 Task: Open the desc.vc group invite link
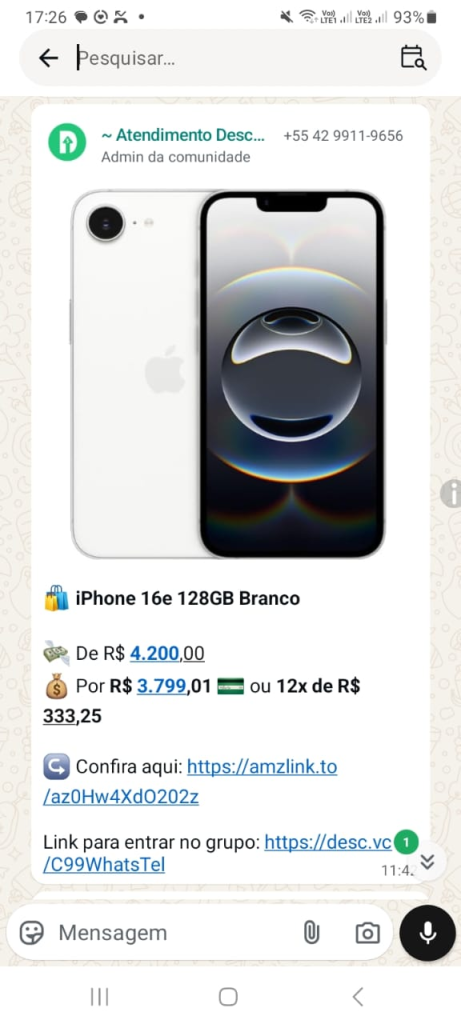pyautogui.click(x=217, y=854)
